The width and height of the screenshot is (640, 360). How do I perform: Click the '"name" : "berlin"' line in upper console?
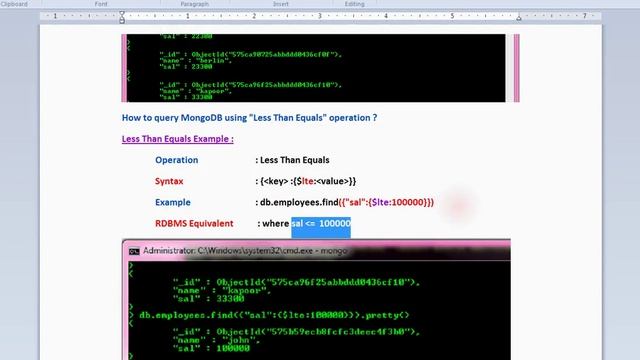click(196, 60)
